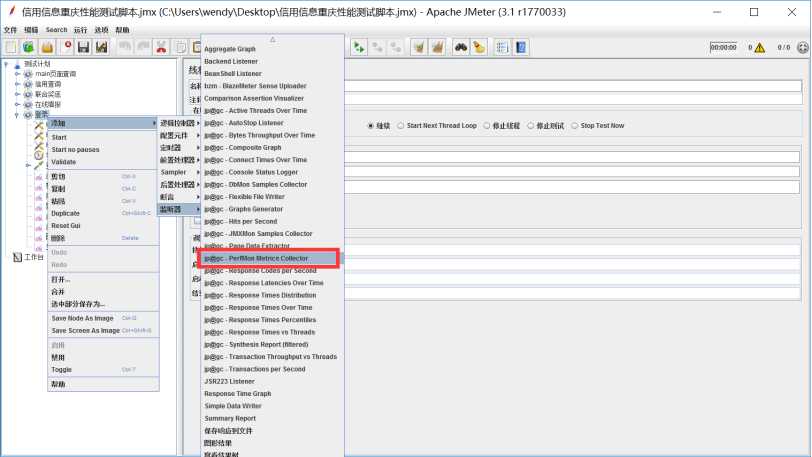Click the elapsed time 00:00:00 field
Viewport: 812px width, 457px height.
(x=723, y=48)
